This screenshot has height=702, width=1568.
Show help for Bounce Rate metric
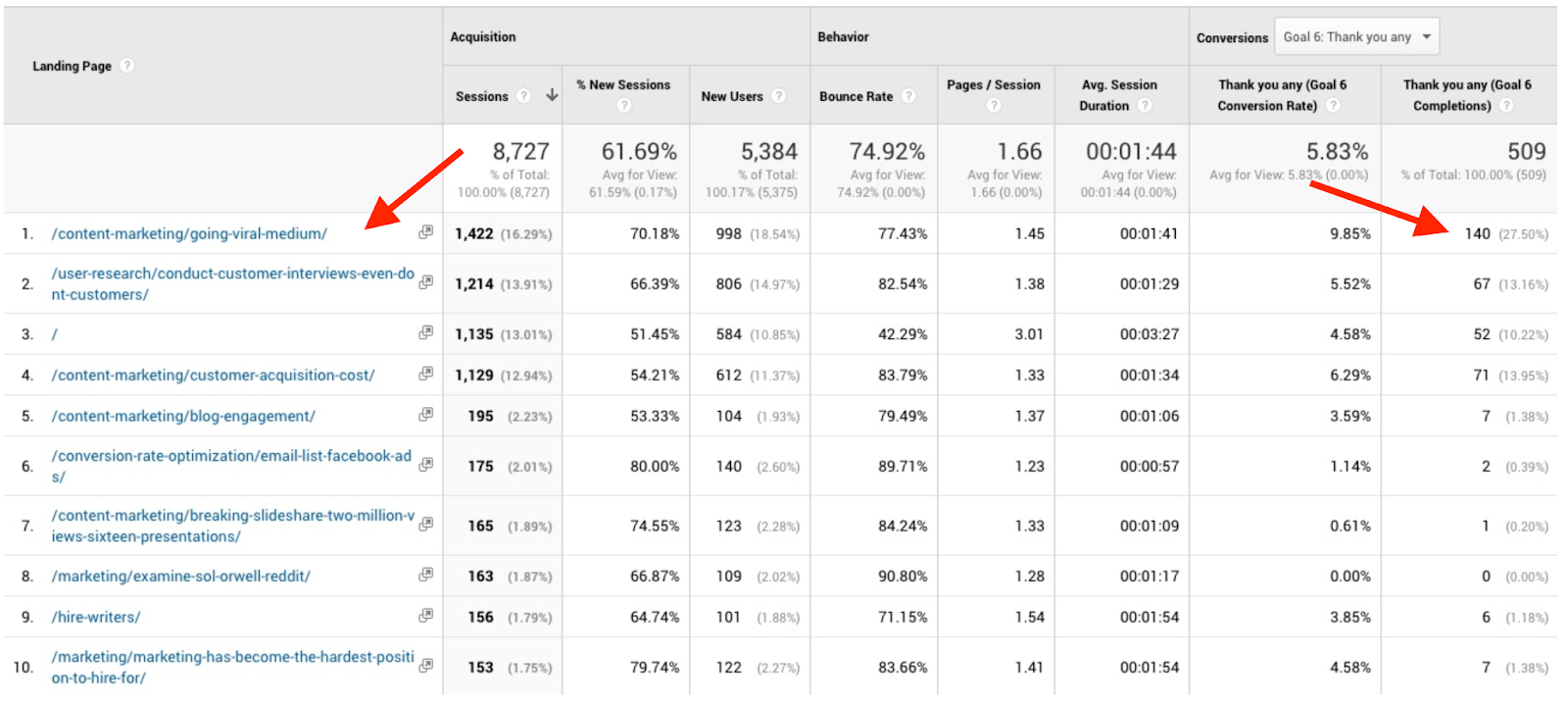(908, 96)
